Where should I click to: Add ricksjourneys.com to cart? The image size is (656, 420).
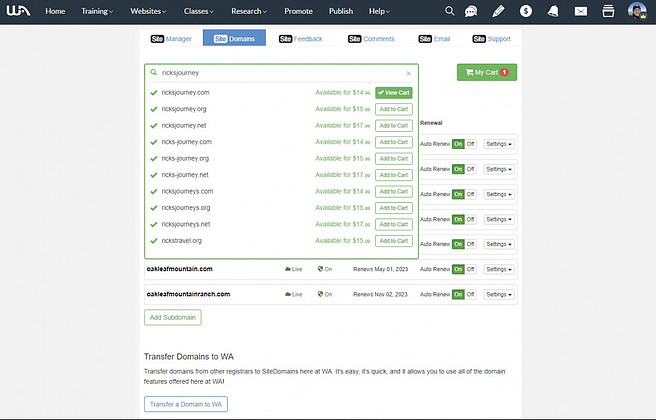(x=394, y=192)
